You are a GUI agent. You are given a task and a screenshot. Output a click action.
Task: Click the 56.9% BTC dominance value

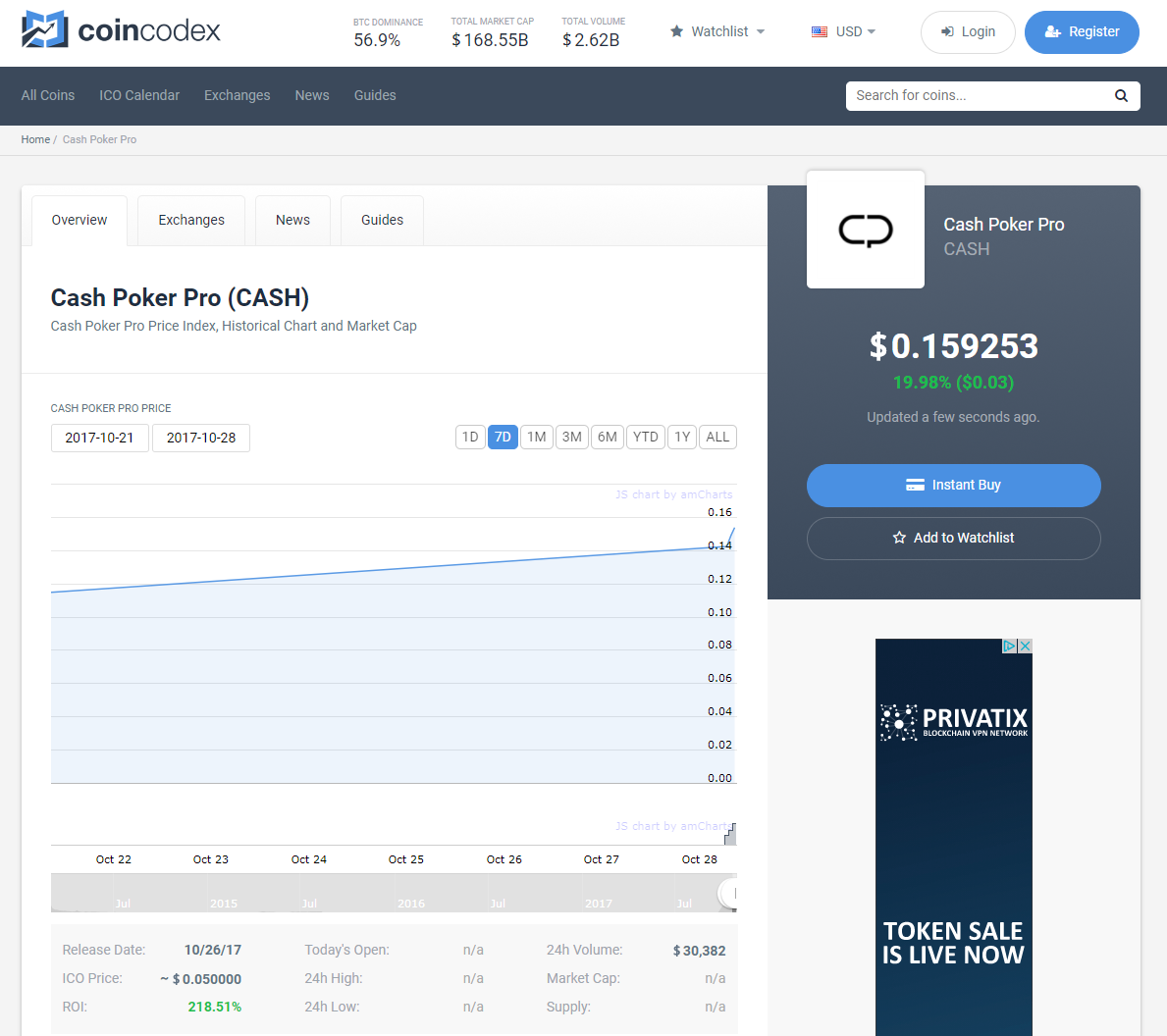coord(377,40)
